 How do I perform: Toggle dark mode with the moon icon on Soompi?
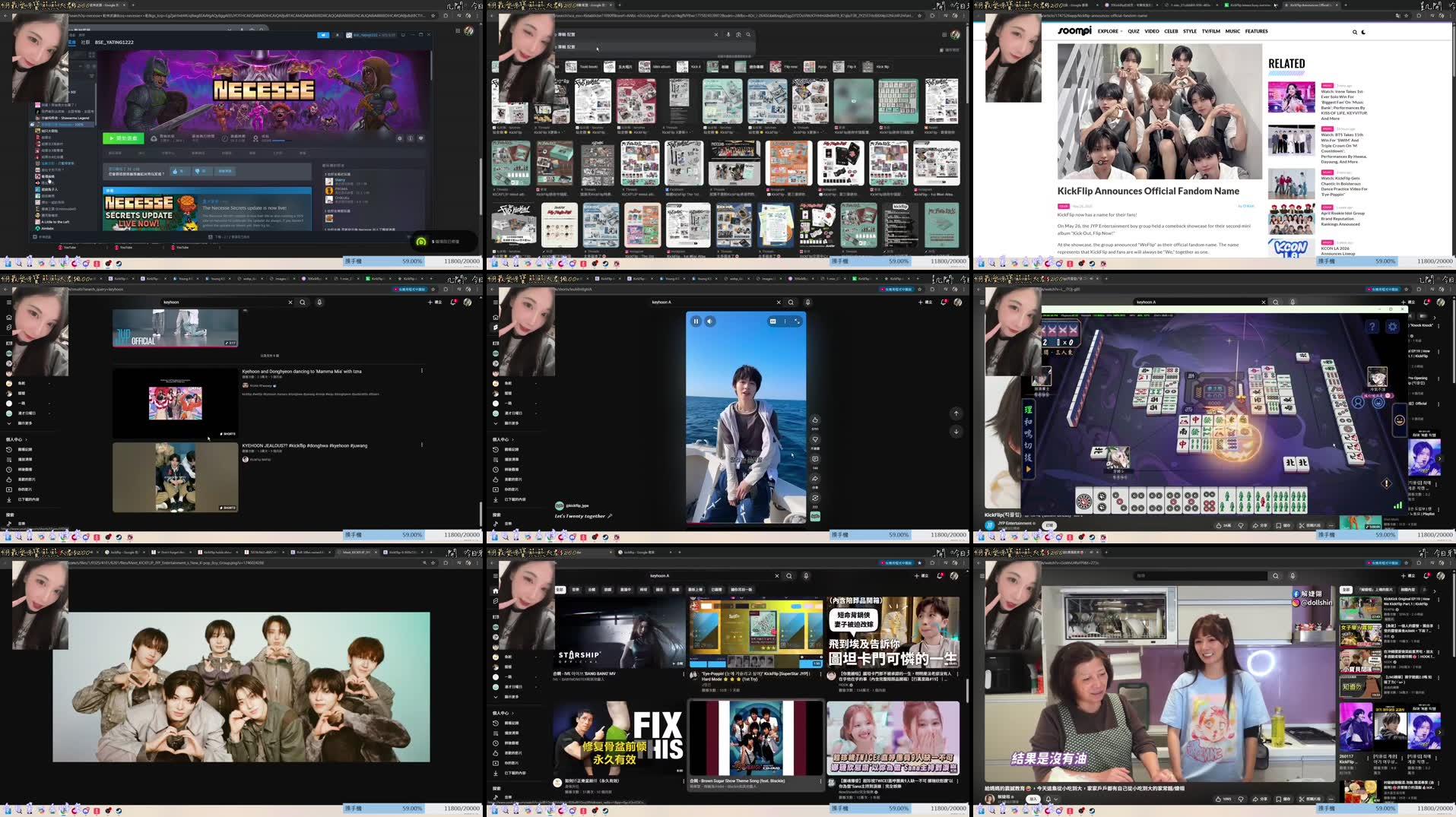pos(1362,32)
